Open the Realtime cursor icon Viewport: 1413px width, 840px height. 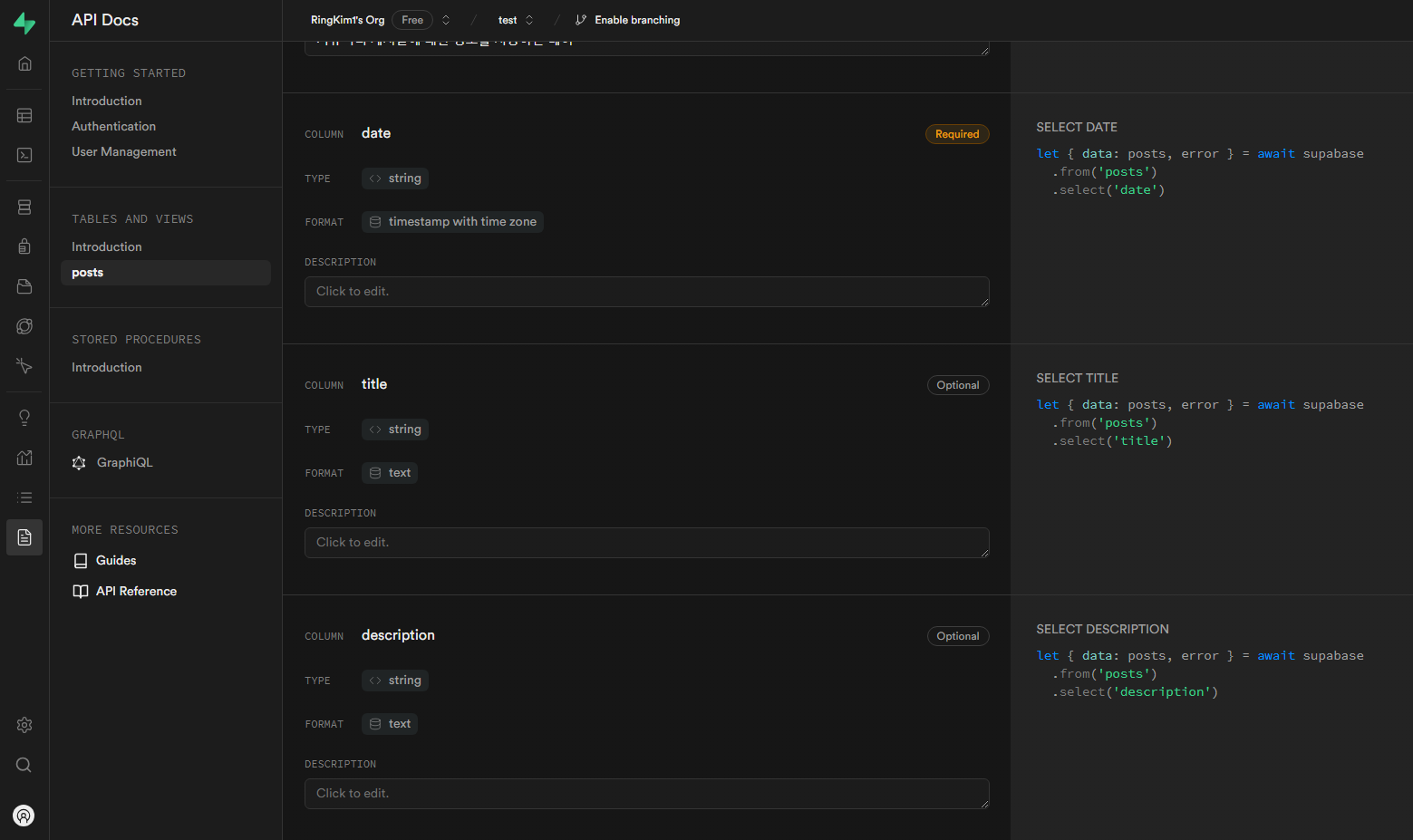[24, 366]
